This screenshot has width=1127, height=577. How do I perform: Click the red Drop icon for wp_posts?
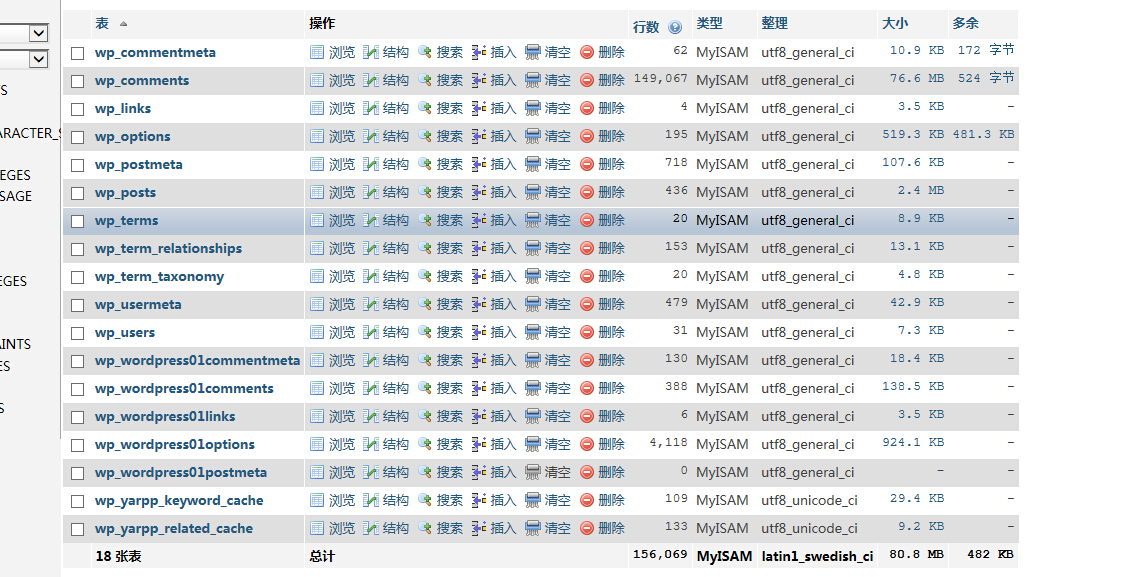point(587,192)
